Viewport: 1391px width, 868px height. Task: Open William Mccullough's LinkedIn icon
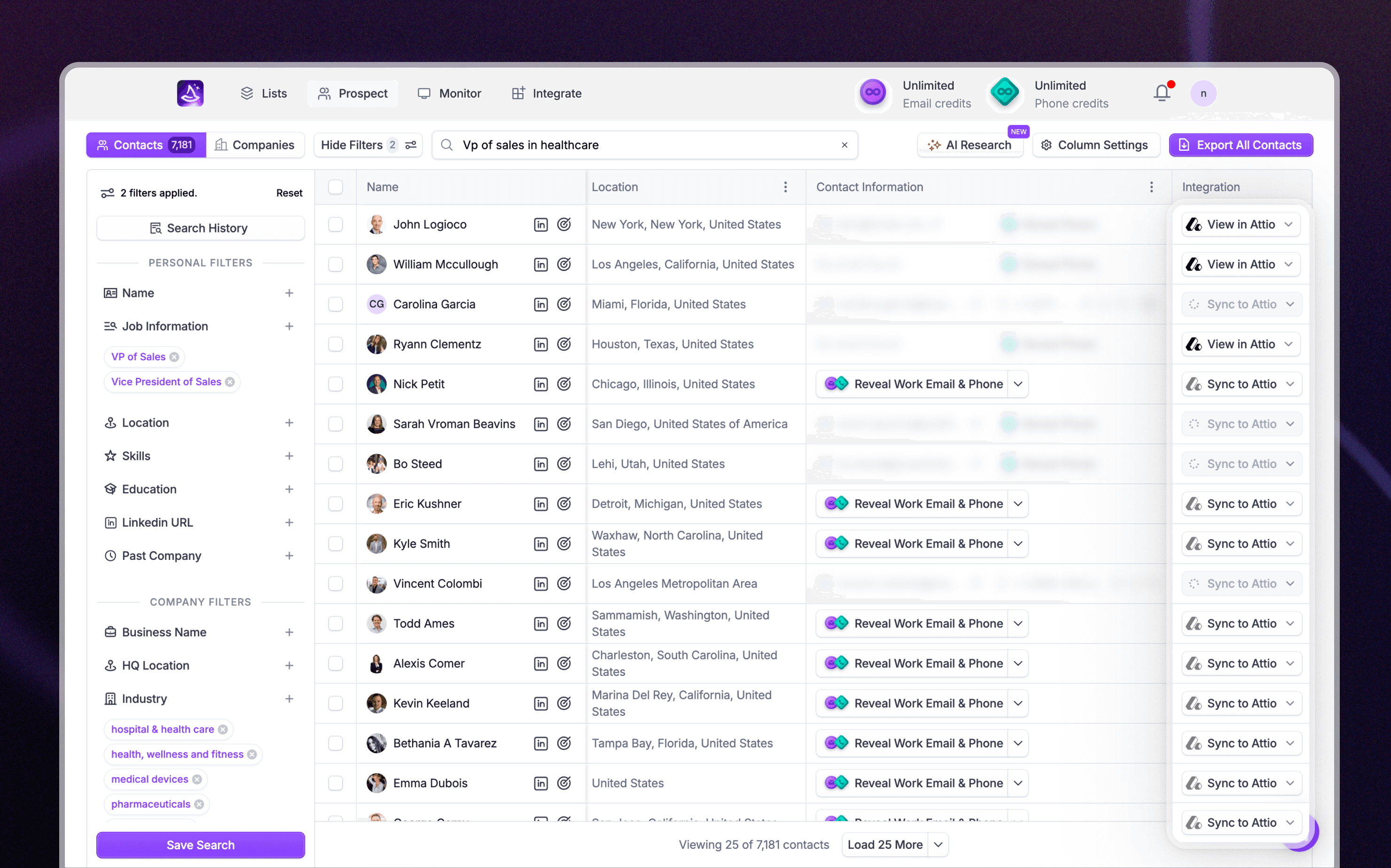540,264
